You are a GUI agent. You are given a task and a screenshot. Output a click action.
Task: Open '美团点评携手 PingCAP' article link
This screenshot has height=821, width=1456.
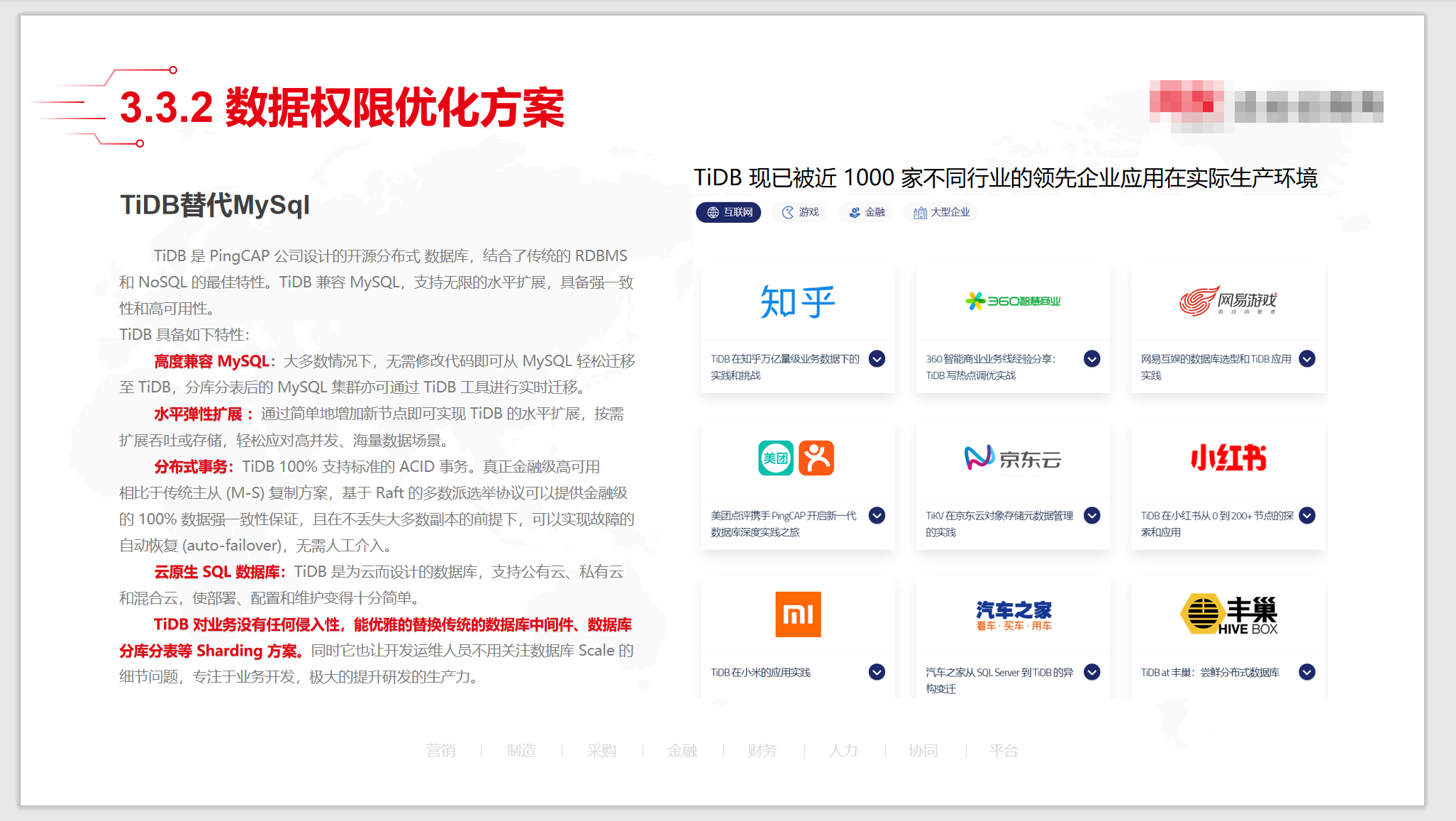784,524
